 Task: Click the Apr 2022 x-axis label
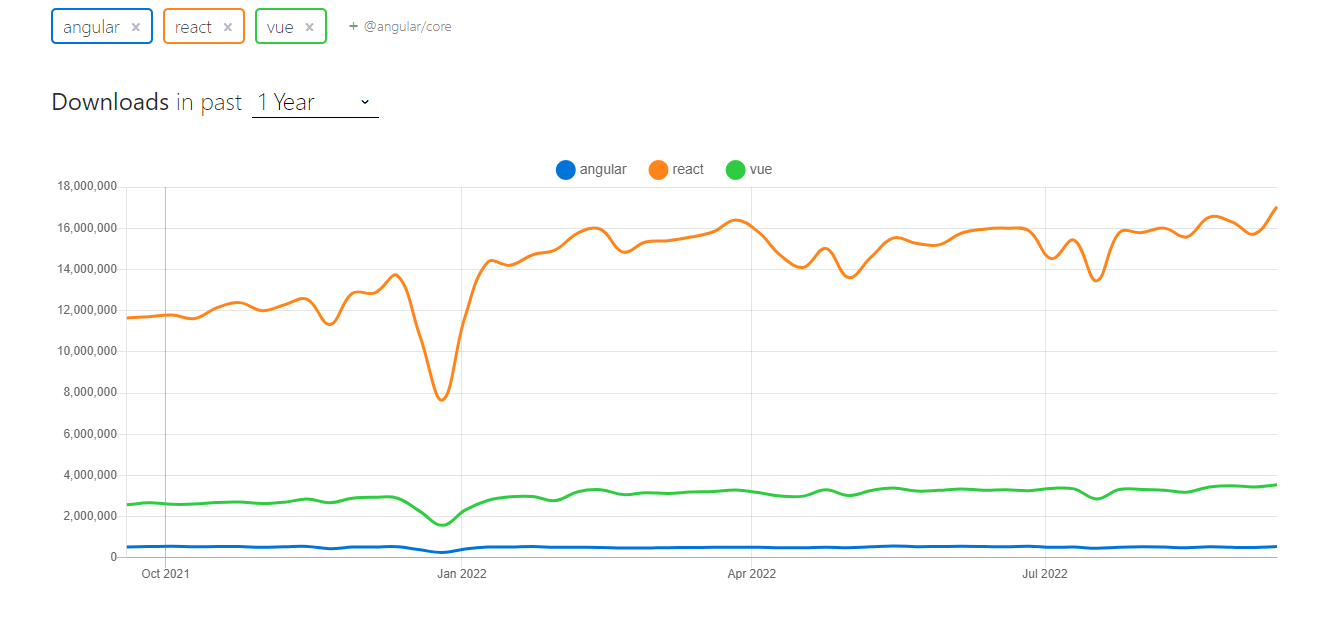pyautogui.click(x=751, y=574)
